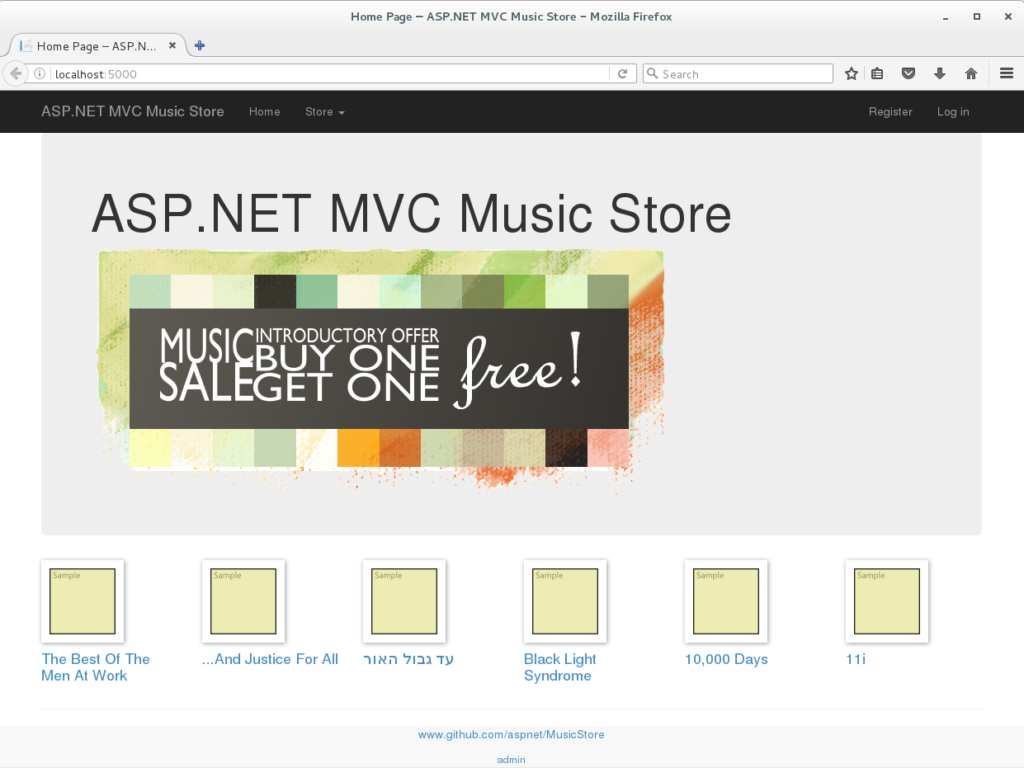The height and width of the screenshot is (768, 1024).
Task: Close the Home Page tab
Action: pyautogui.click(x=173, y=46)
